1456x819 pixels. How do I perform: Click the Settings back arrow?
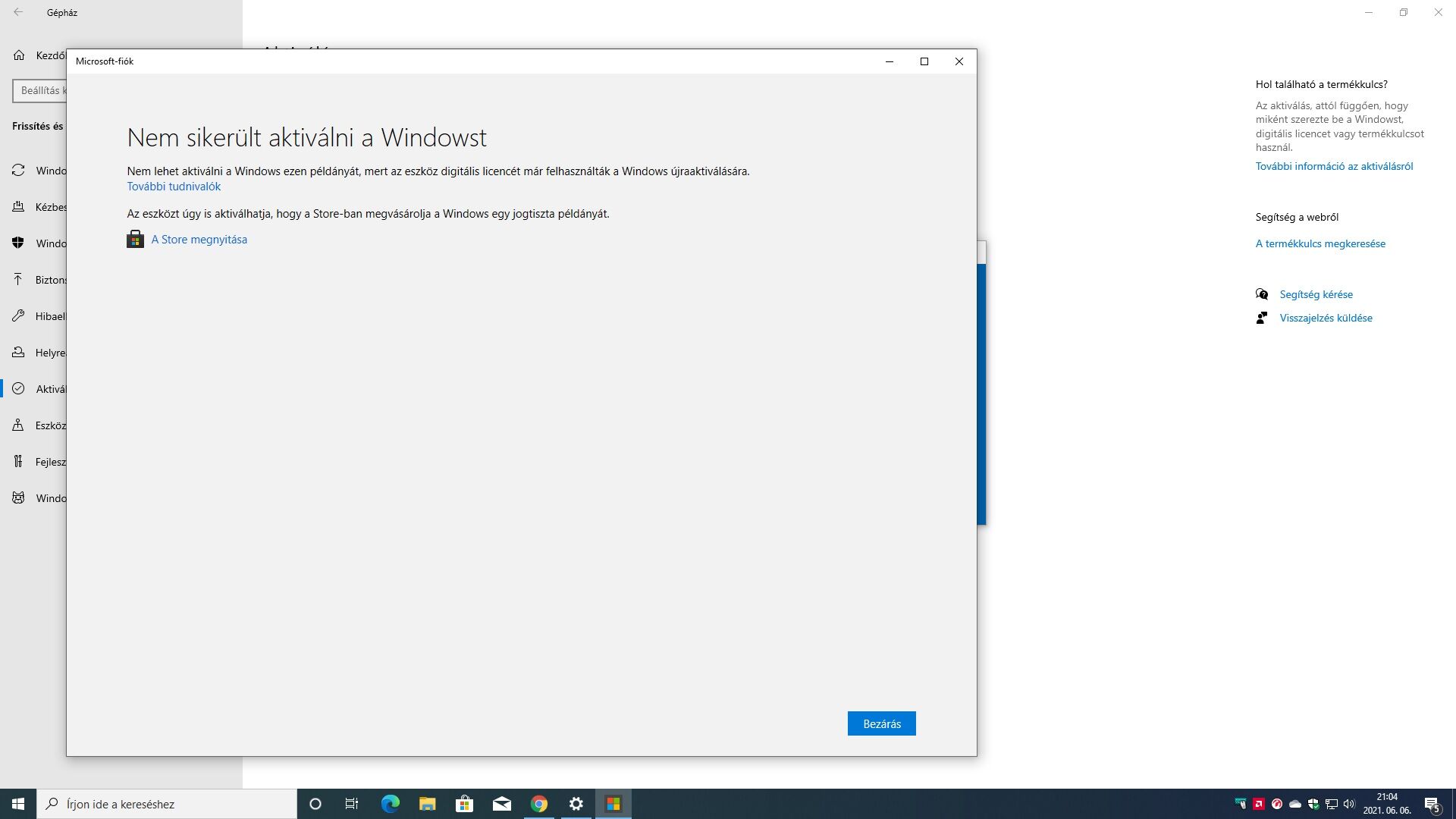point(18,12)
